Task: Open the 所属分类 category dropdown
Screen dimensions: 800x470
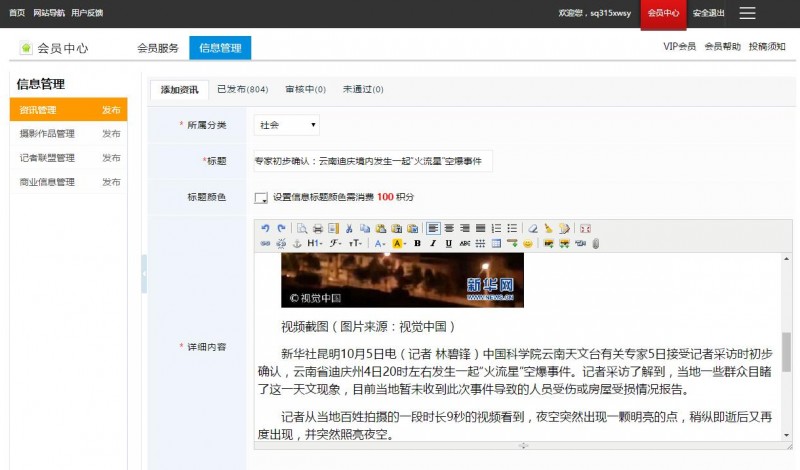Action: tap(287, 125)
